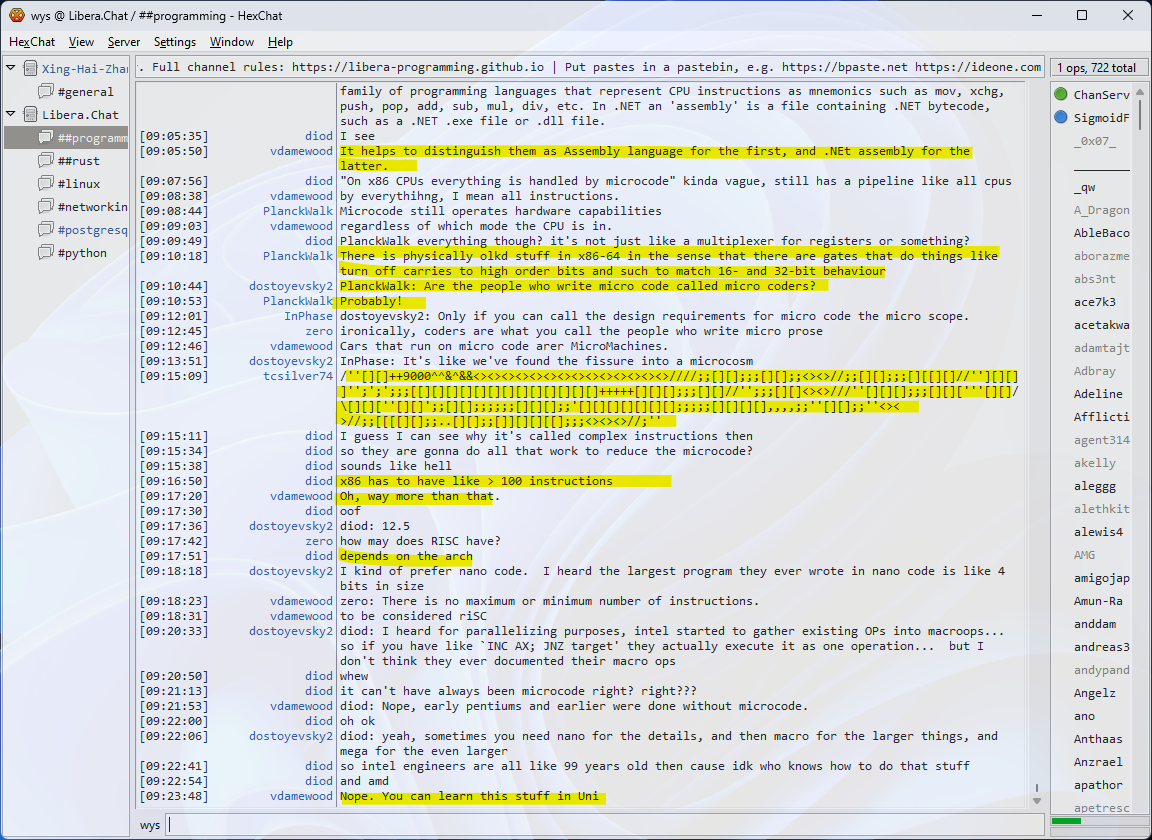Click the #python channel icon
The height and width of the screenshot is (840, 1152).
tap(46, 253)
